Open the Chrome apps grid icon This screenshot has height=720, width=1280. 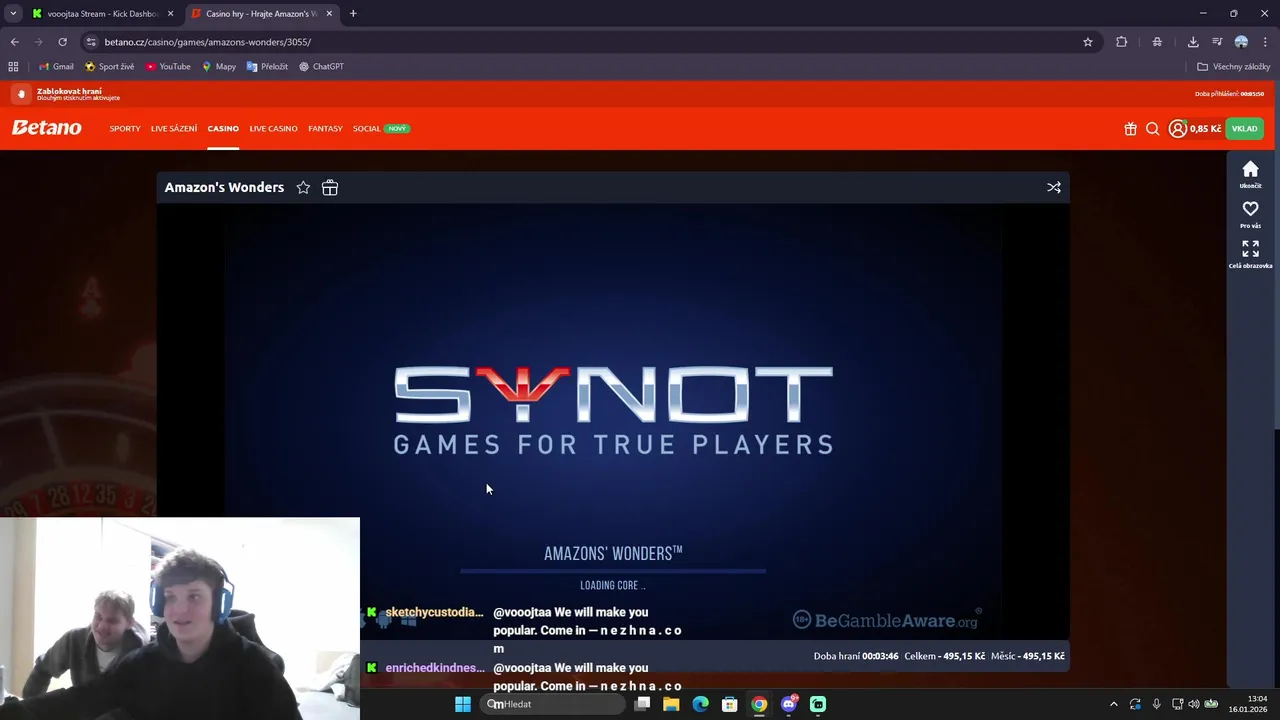coord(13,67)
